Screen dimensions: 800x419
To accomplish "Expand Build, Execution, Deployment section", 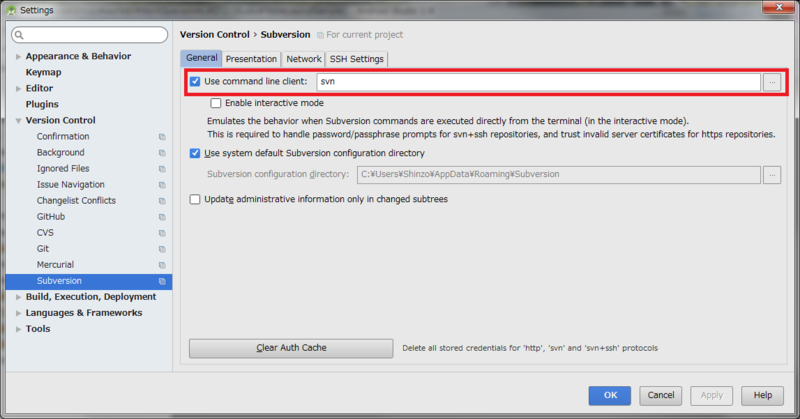I will pos(18,297).
